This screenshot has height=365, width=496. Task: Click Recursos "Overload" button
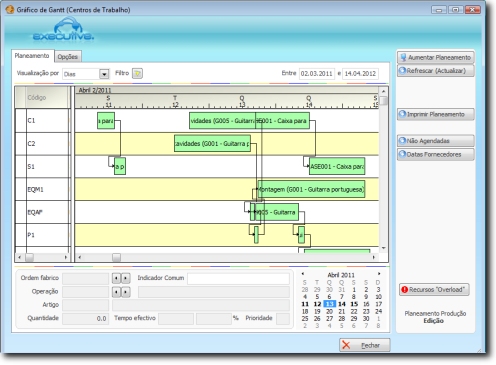click(x=434, y=289)
